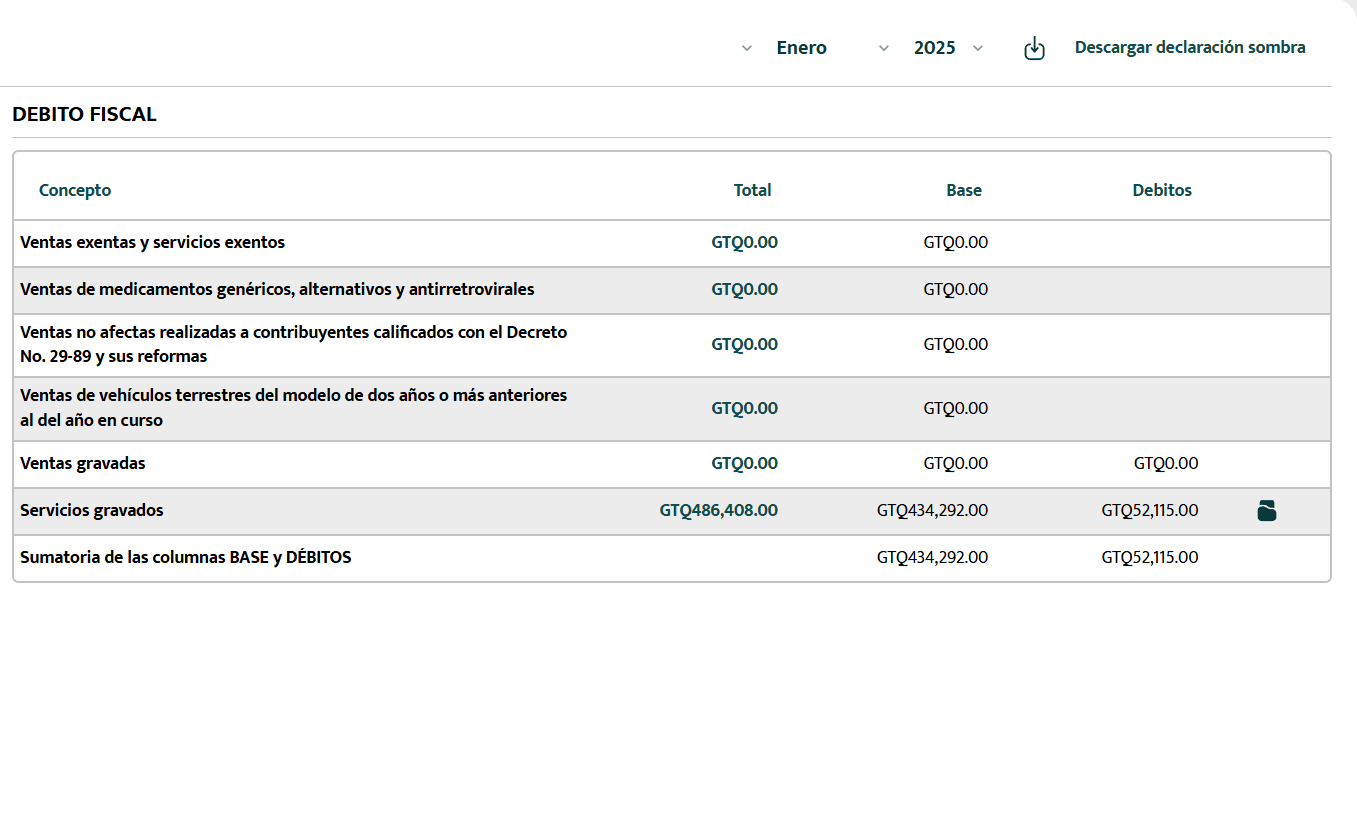Open the folder icon on Servicios gravados row
Viewport: 1357px width, 818px height.
[1267, 510]
